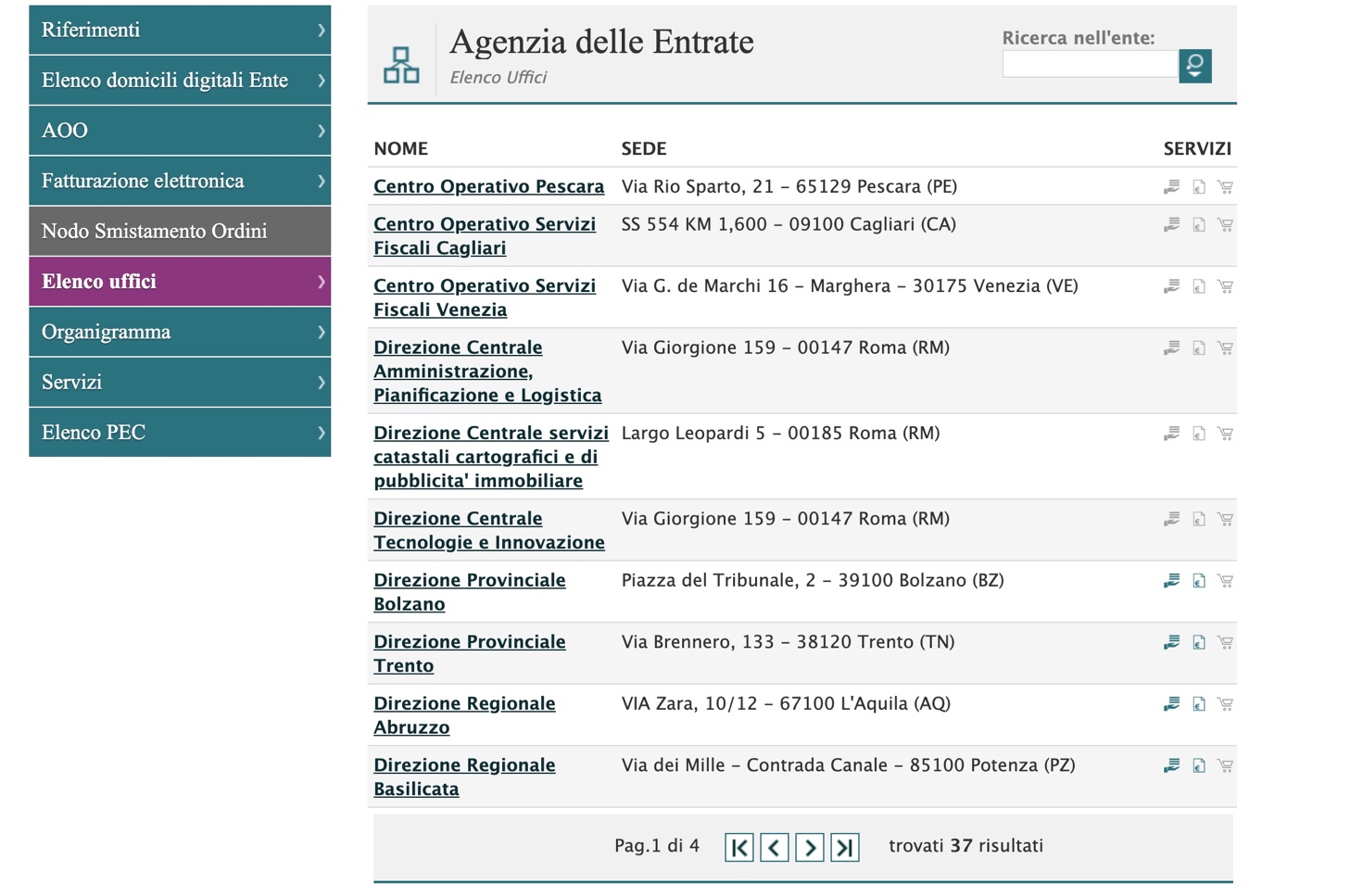Click payments hand icon for servizi catastali row

pos(1171,434)
